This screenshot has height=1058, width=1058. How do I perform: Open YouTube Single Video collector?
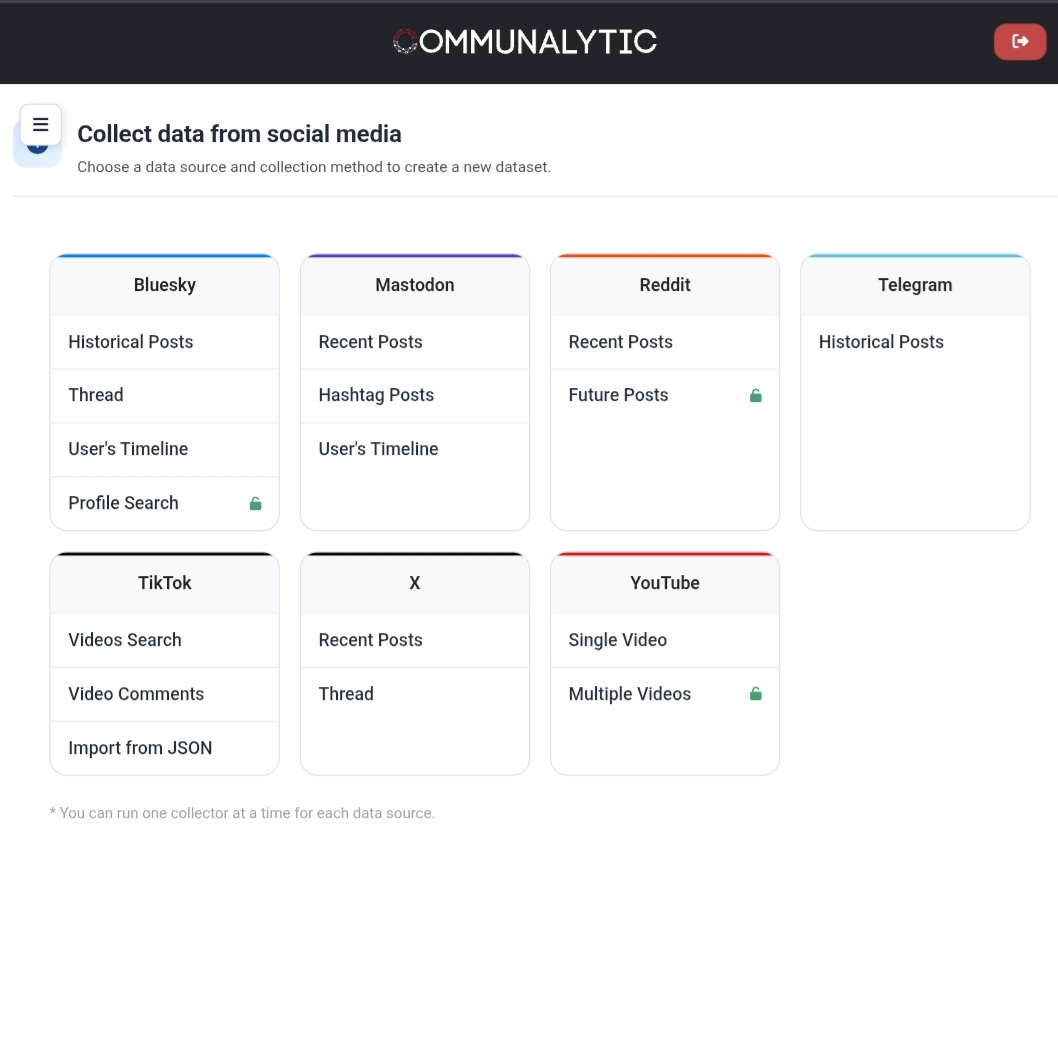point(618,640)
